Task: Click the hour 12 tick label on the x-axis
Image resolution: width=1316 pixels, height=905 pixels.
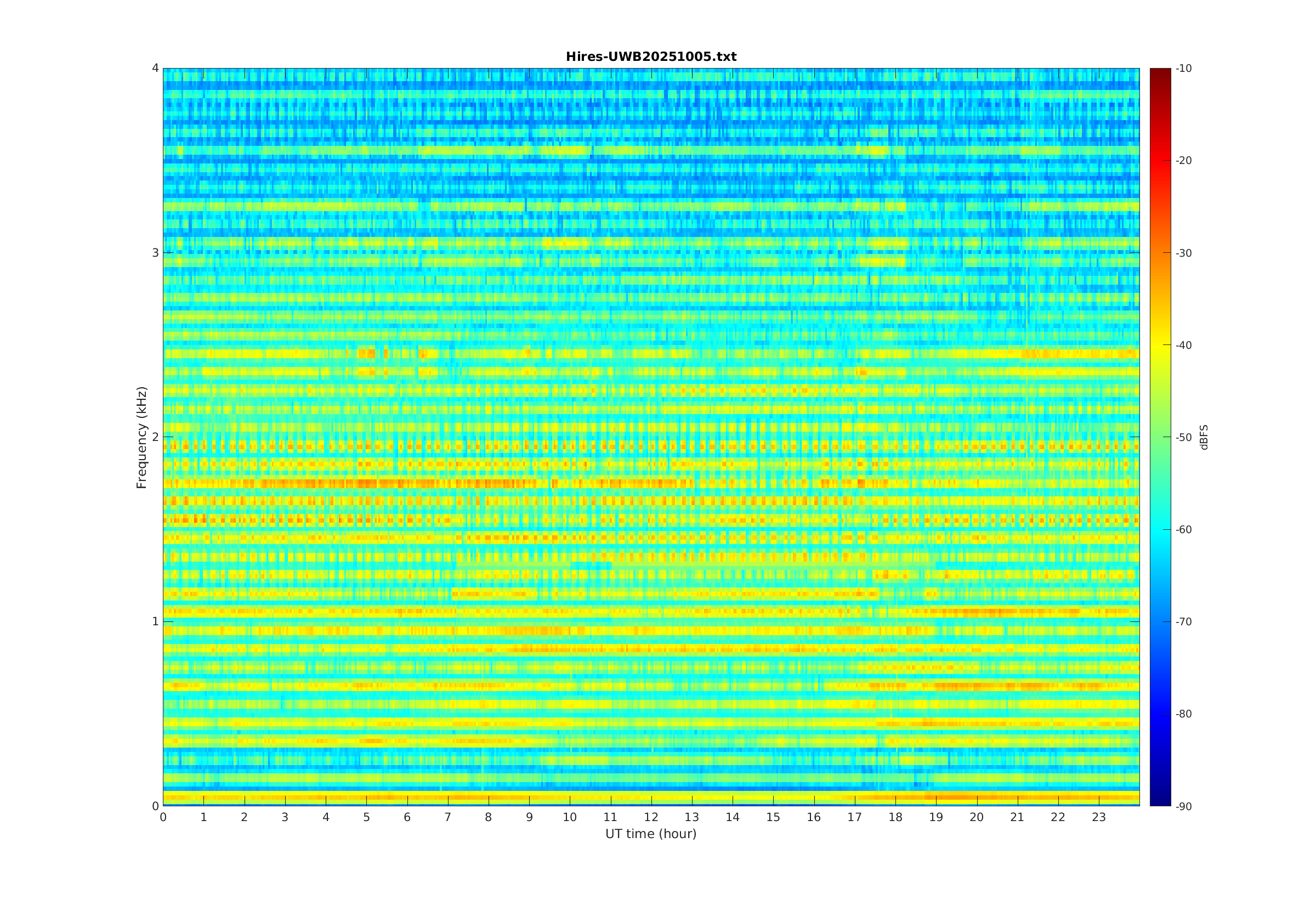Action: [x=651, y=817]
